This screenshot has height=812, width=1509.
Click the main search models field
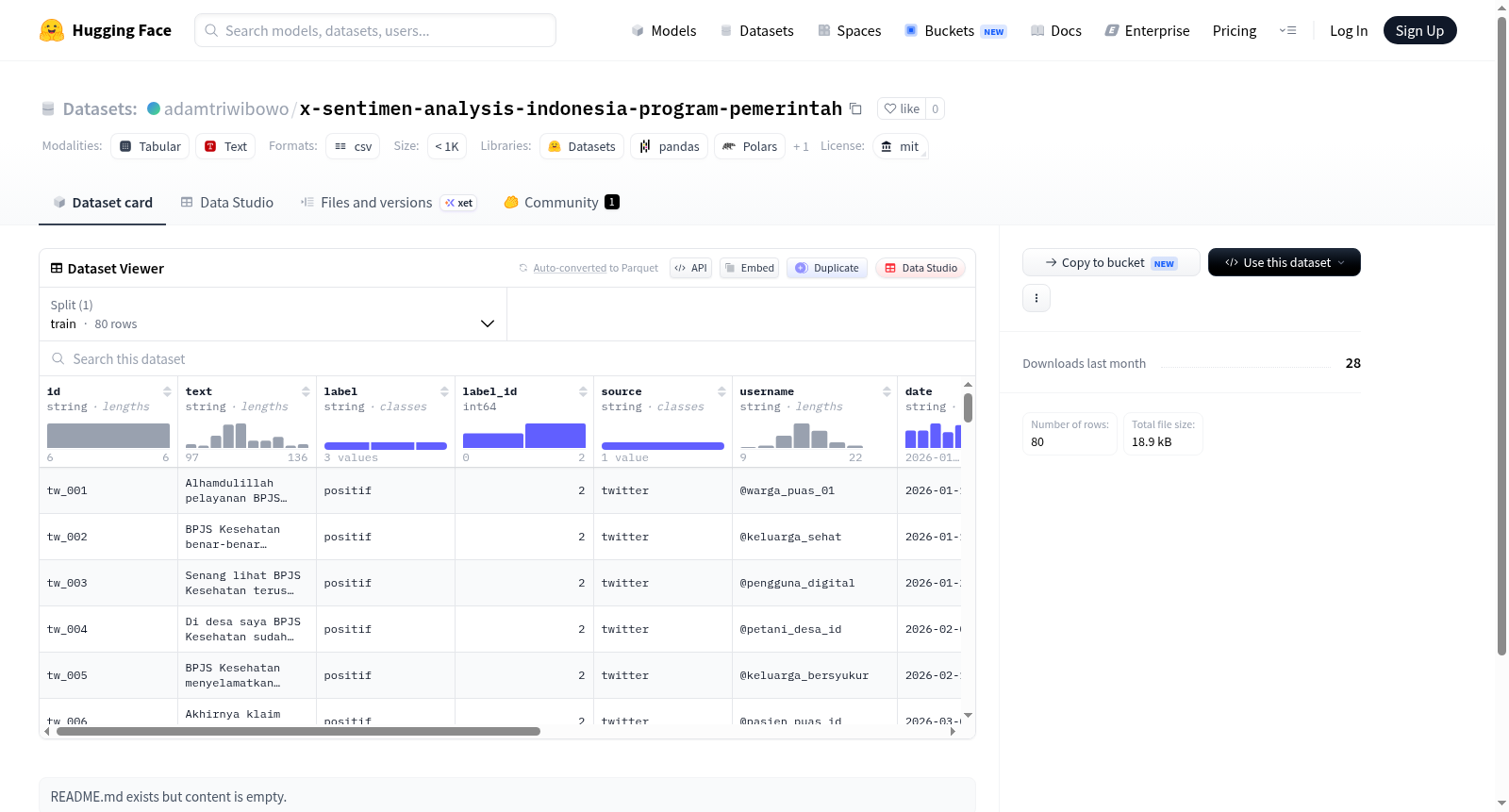pos(375,30)
